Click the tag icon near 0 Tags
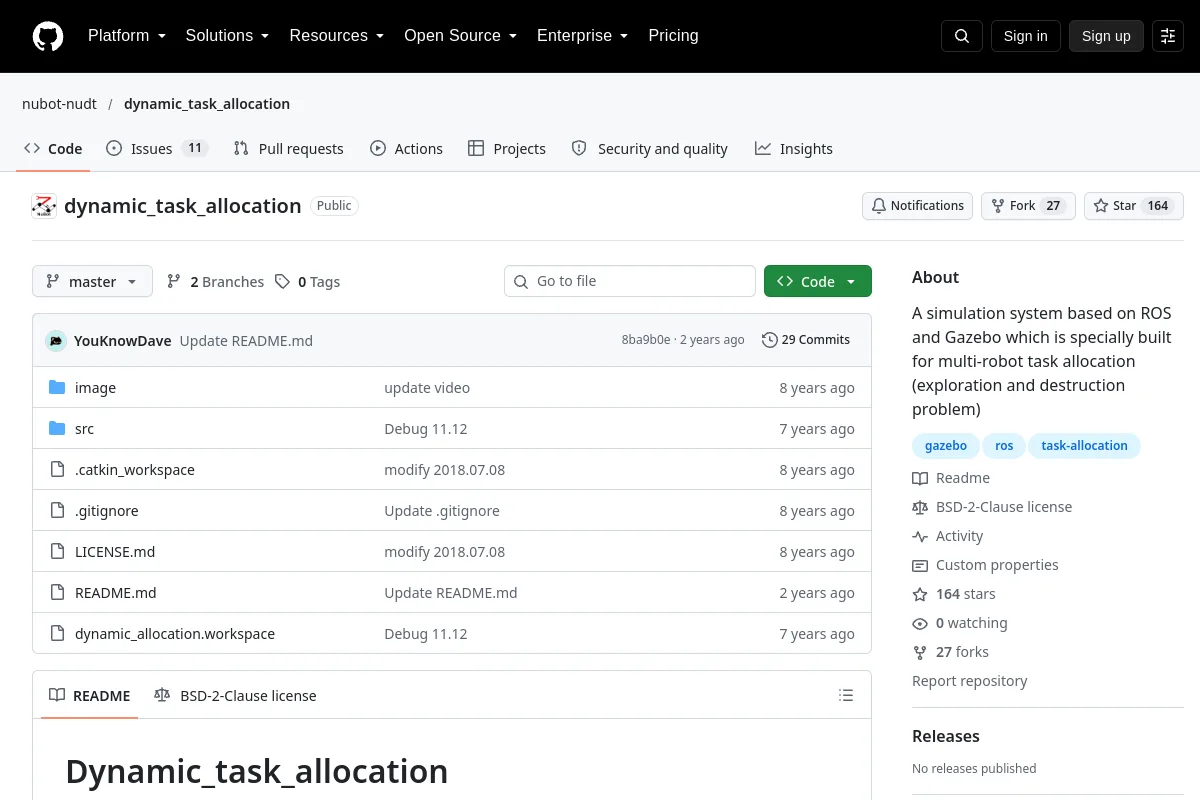 283,281
